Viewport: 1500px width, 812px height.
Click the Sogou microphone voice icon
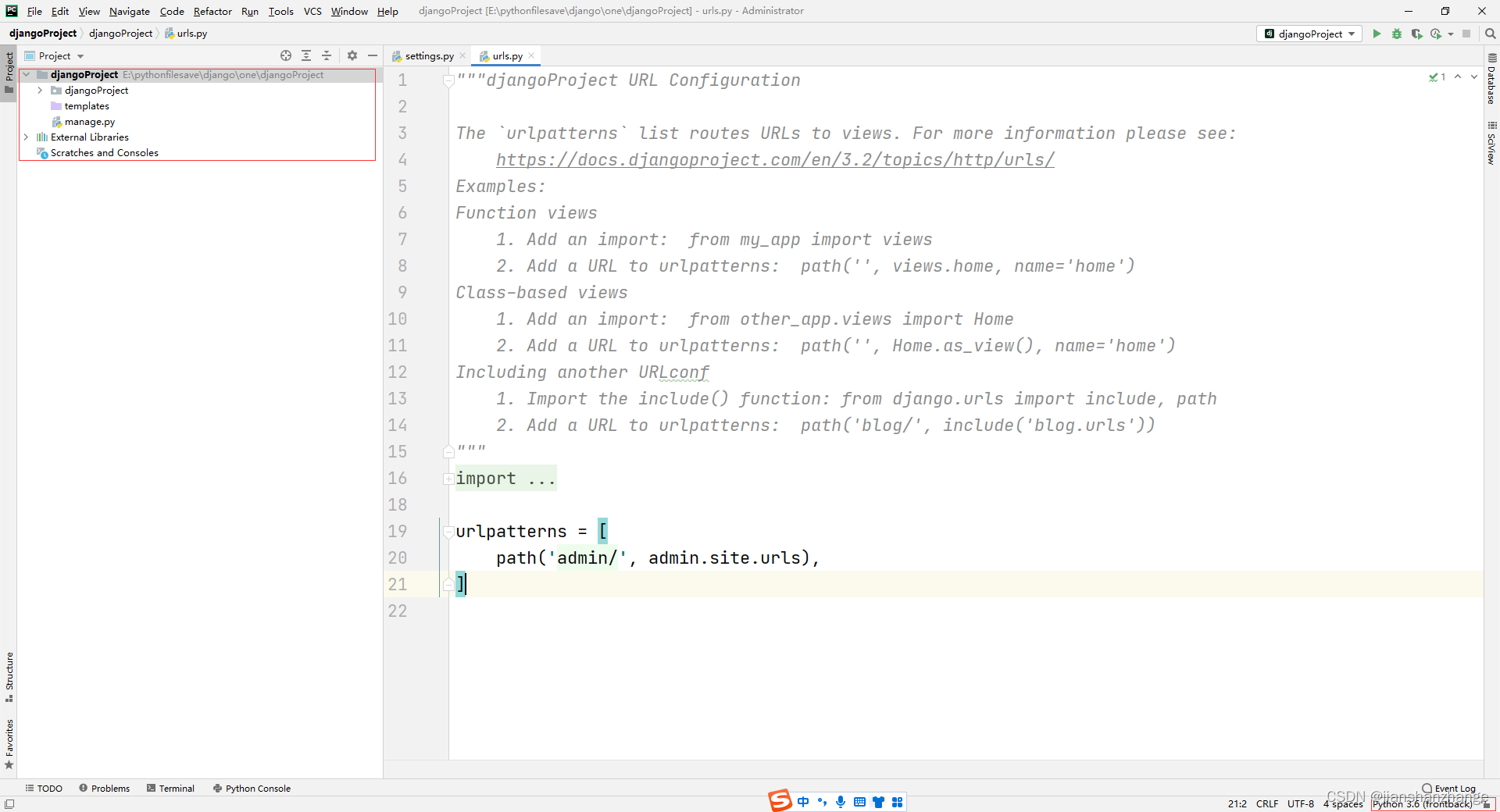click(x=841, y=802)
